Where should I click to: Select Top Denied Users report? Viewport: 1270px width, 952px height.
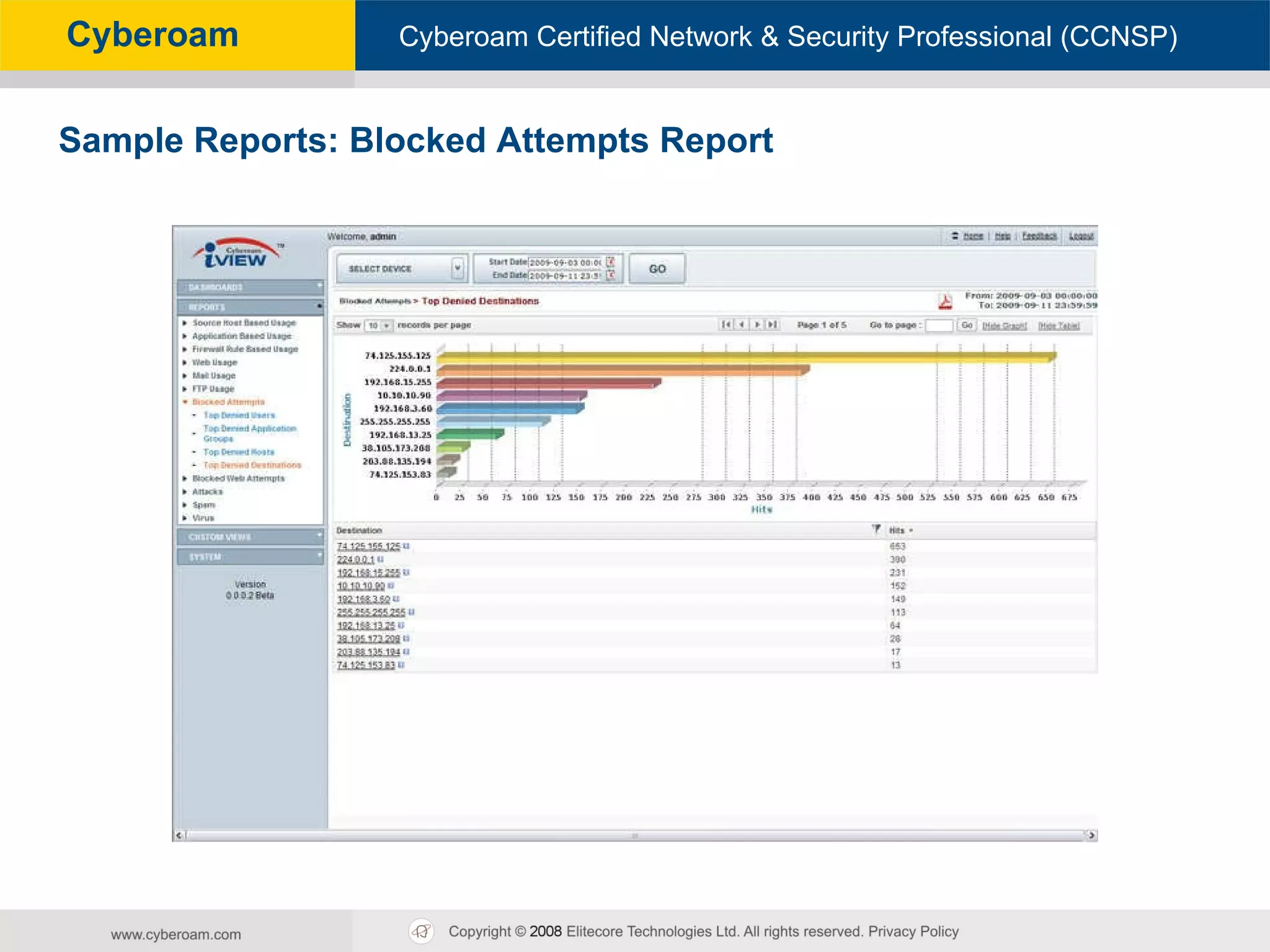[239, 415]
